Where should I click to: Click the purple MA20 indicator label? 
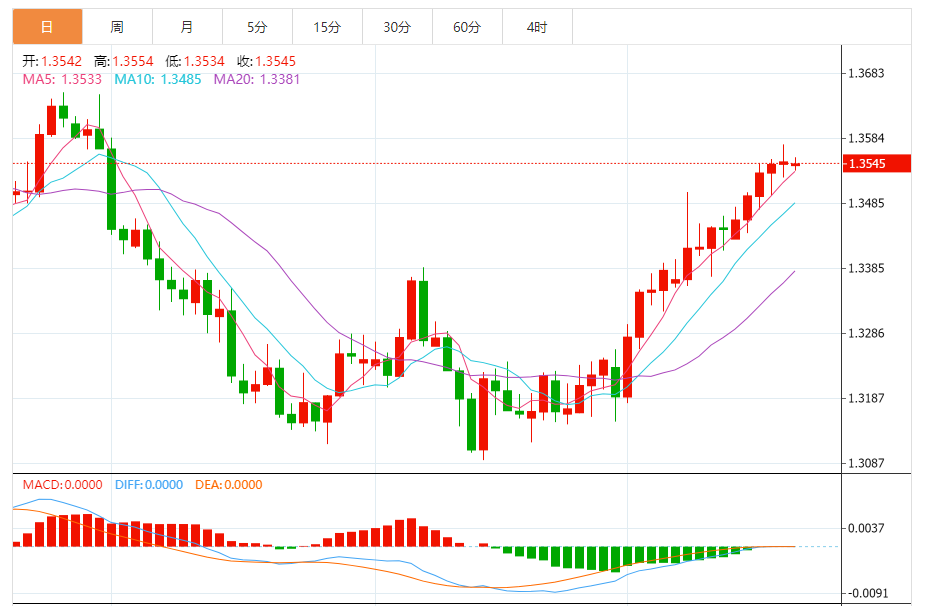pyautogui.click(x=256, y=79)
